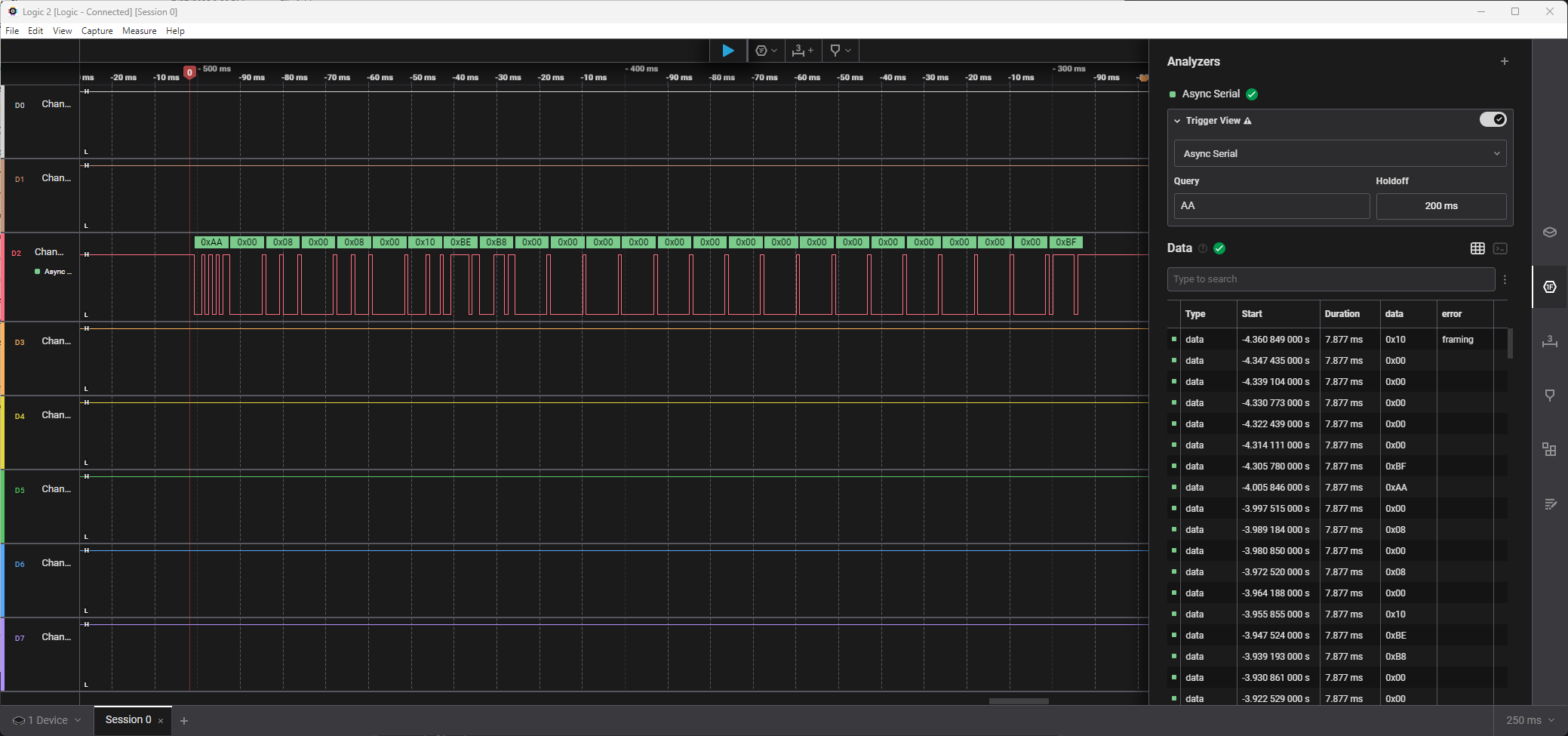Viewport: 1568px width, 736px height.
Task: Open the Device Settings sidebar panel
Action: click(1549, 232)
